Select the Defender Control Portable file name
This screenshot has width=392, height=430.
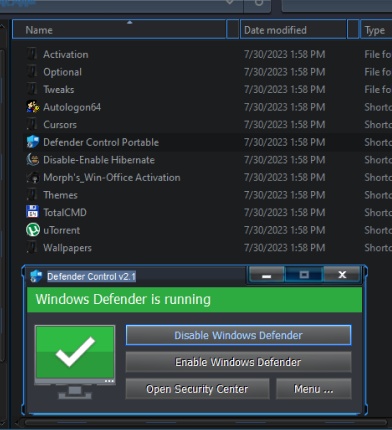click(x=101, y=142)
